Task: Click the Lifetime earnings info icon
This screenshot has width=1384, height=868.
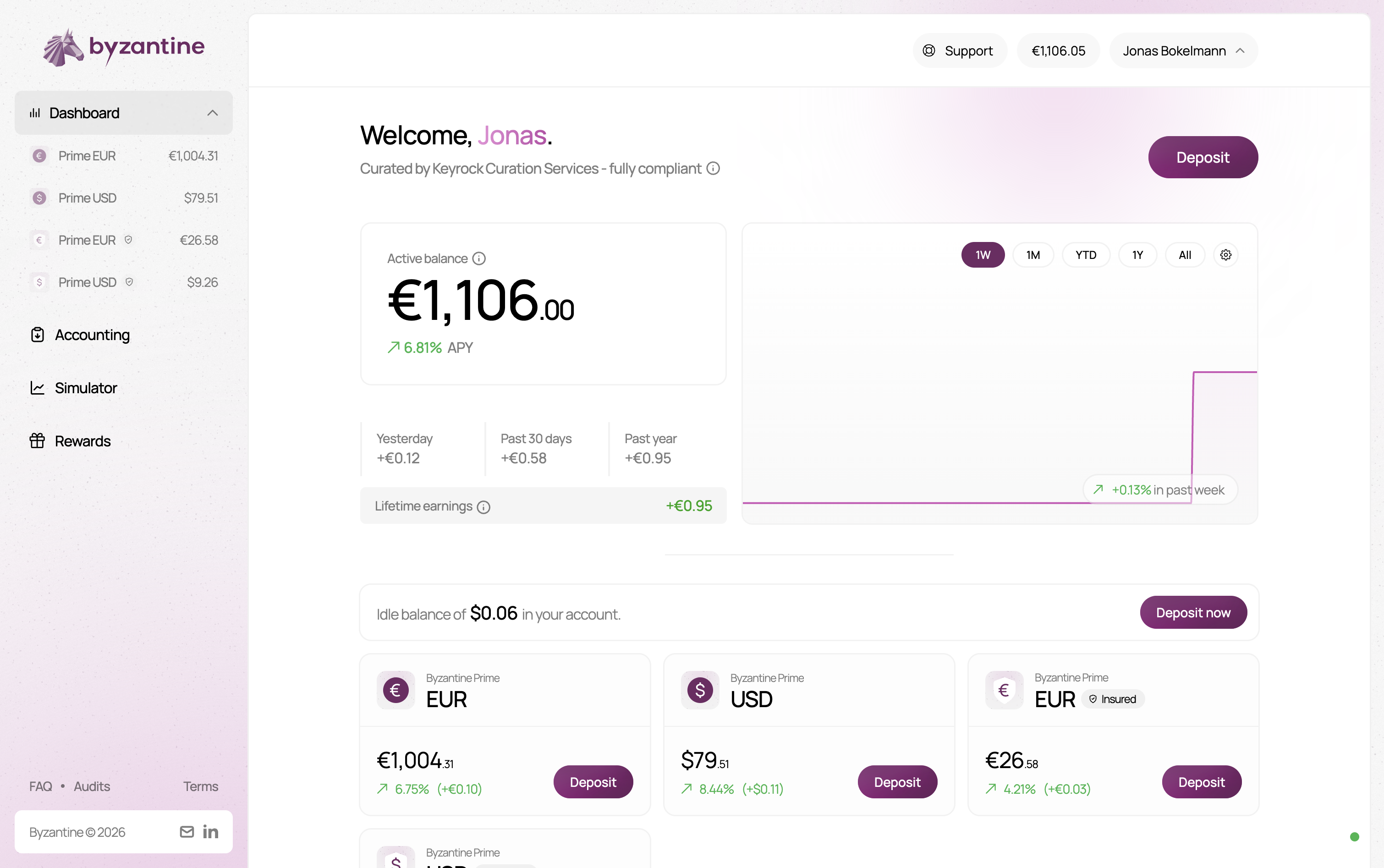Action: coord(484,507)
